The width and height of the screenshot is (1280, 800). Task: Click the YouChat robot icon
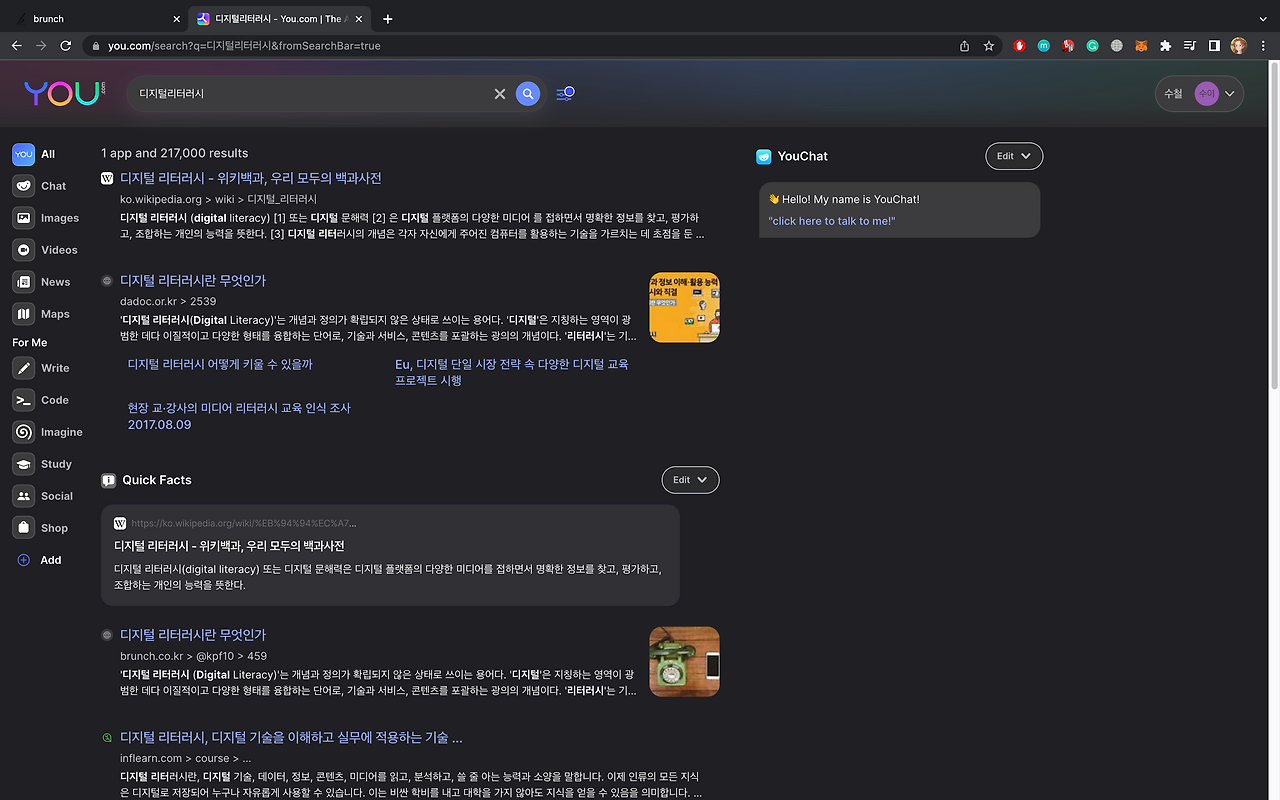click(x=764, y=156)
